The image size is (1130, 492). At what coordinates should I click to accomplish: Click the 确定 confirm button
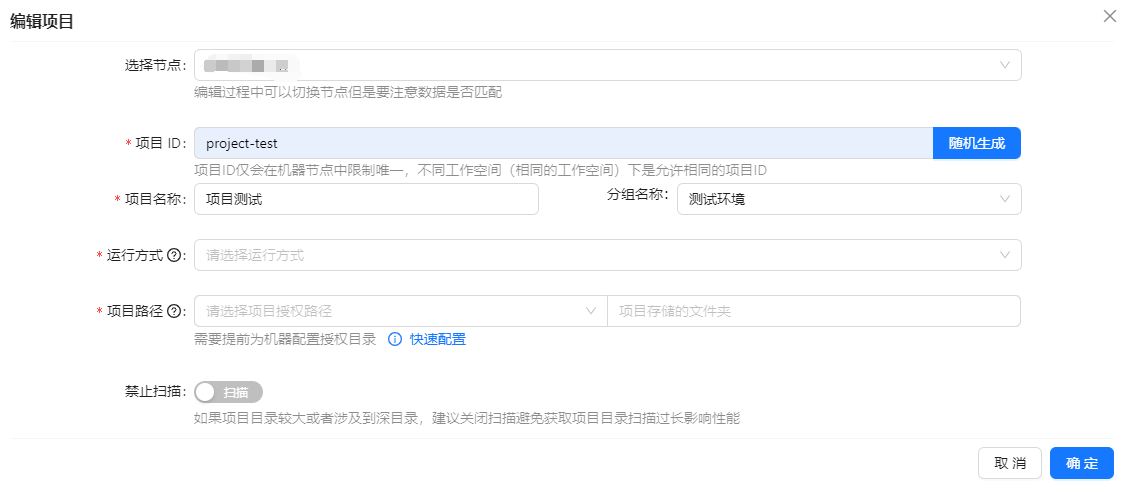pos(1081,463)
